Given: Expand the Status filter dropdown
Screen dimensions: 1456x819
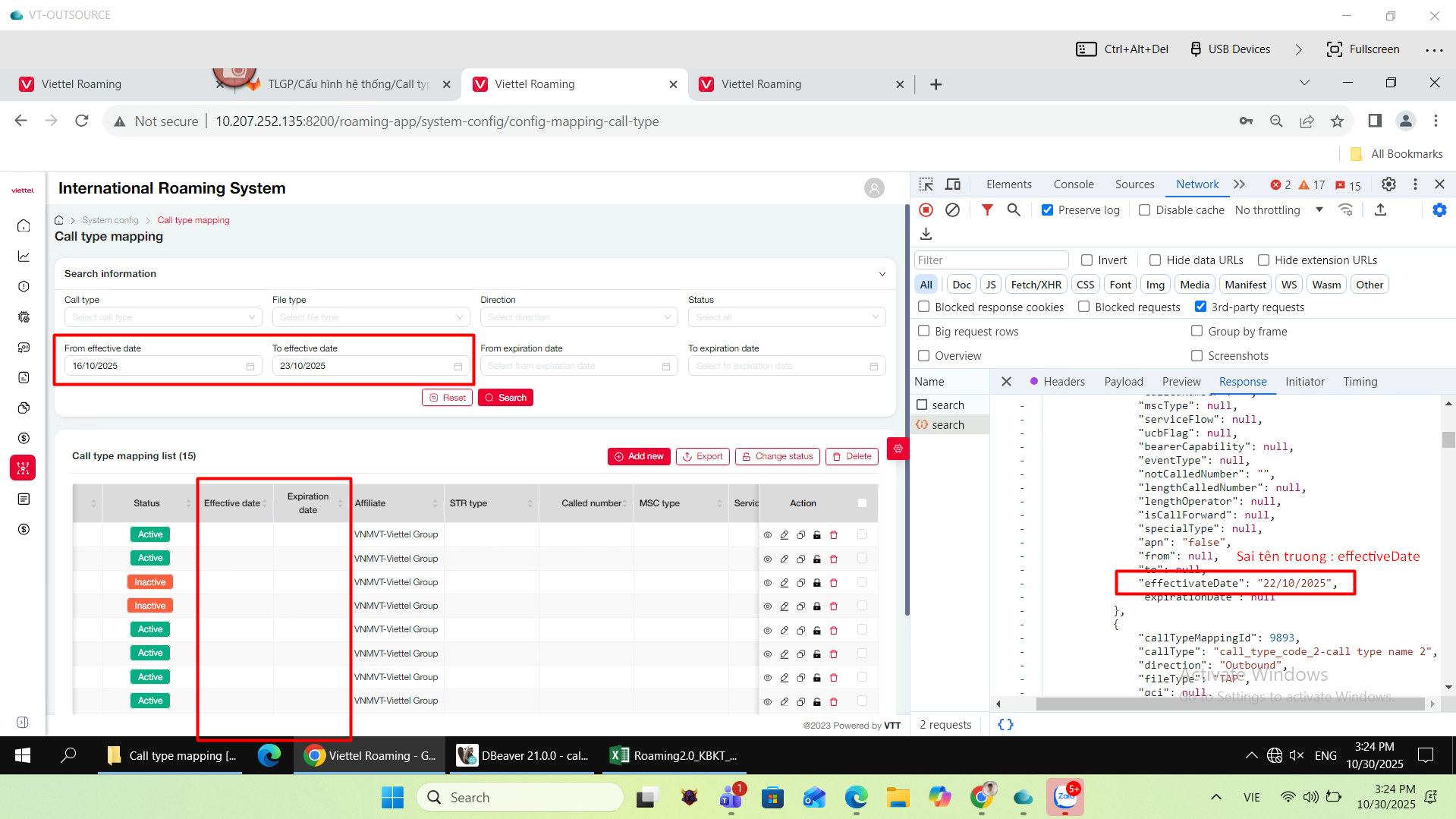Looking at the screenshot, I should 786,317.
